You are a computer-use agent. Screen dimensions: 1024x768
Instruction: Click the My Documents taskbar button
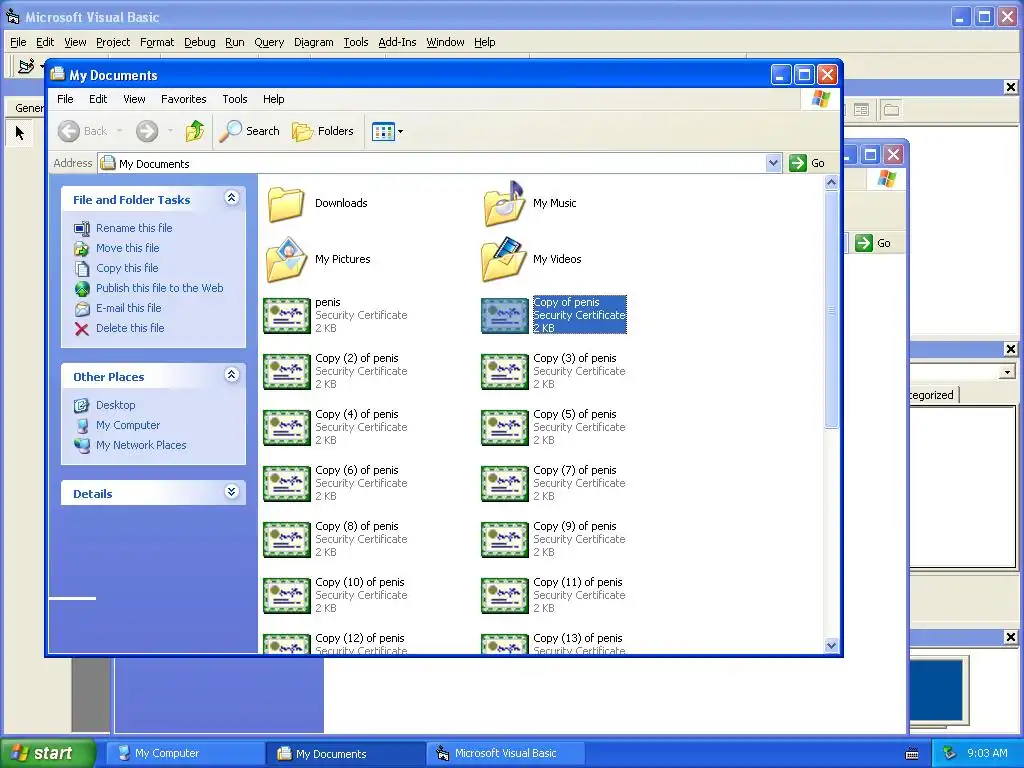(x=345, y=754)
